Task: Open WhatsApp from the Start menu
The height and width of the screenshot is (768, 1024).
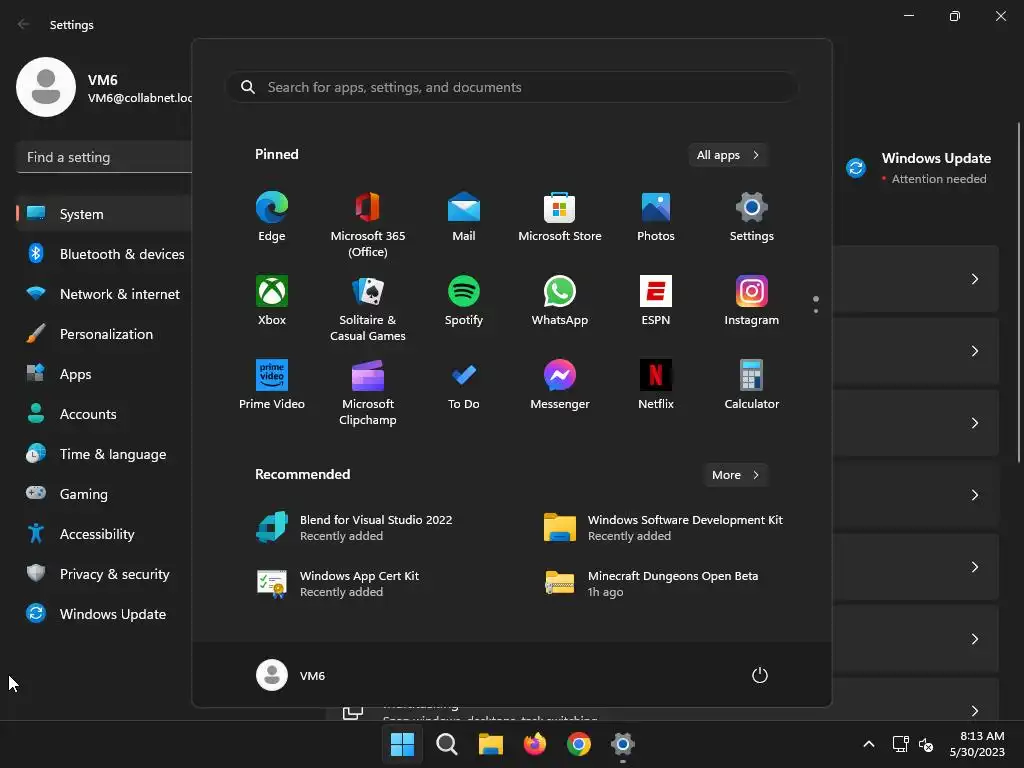Action: click(560, 302)
